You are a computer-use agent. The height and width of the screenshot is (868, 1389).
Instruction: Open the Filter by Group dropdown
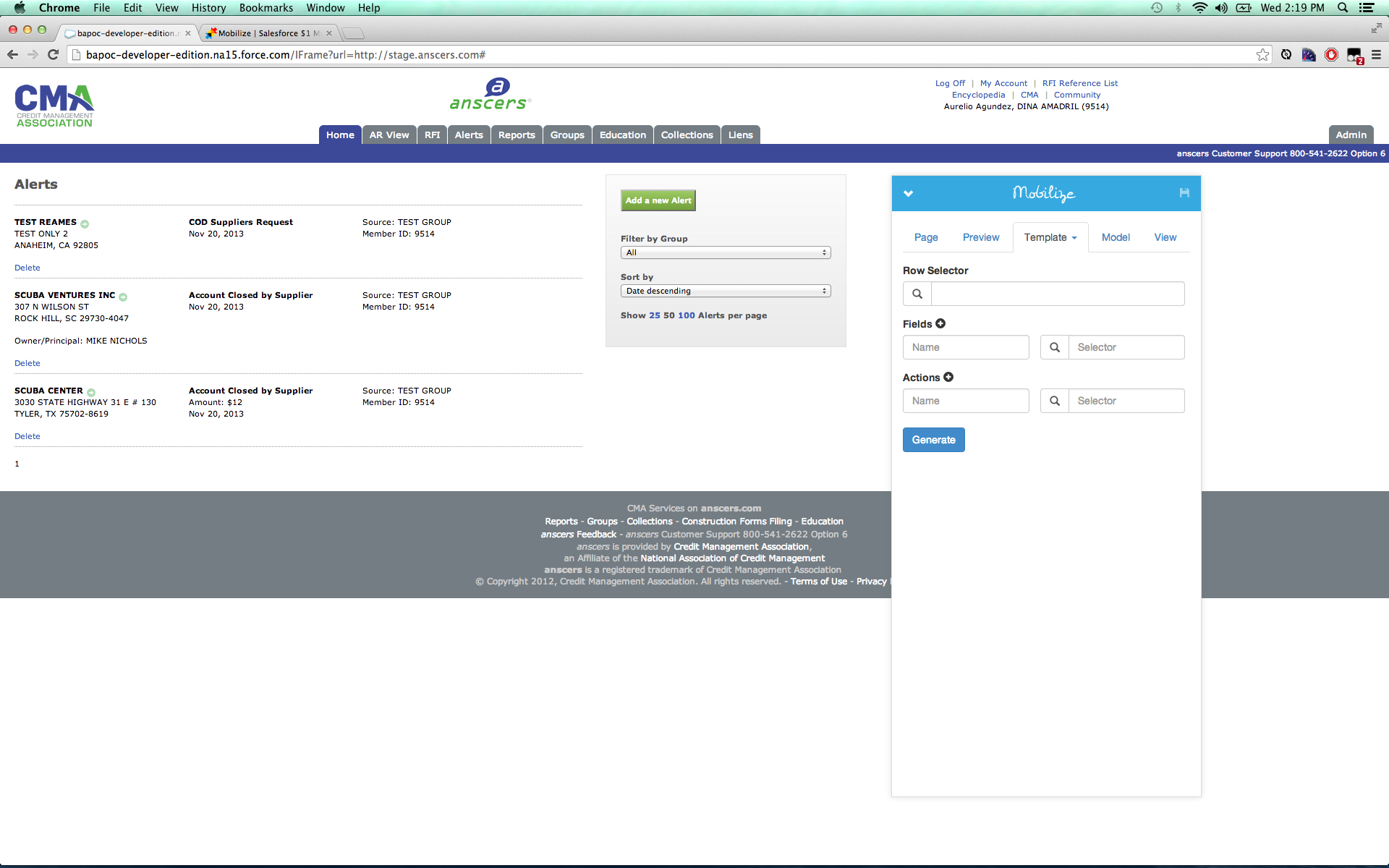726,252
